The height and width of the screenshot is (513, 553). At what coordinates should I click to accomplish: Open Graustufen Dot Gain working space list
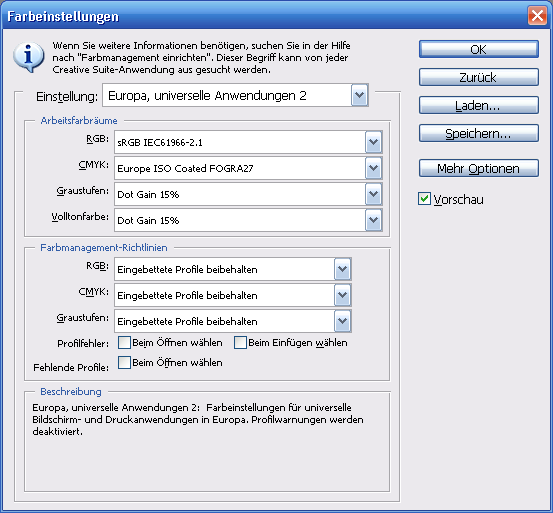point(373,194)
